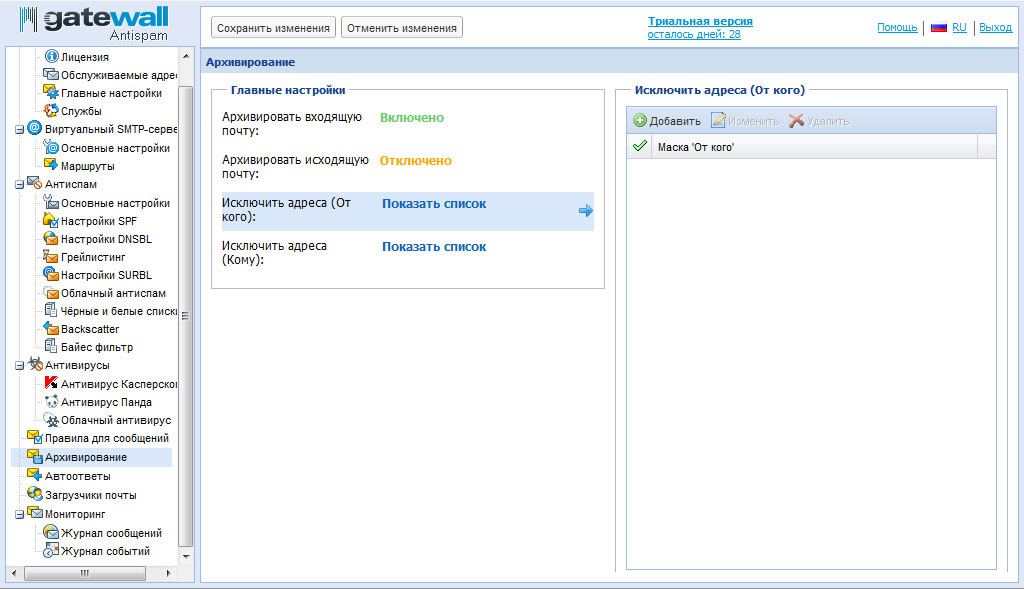This screenshot has width=1024, height=589.
Task: Click the Журнал сообщений icon
Action: (x=51, y=532)
